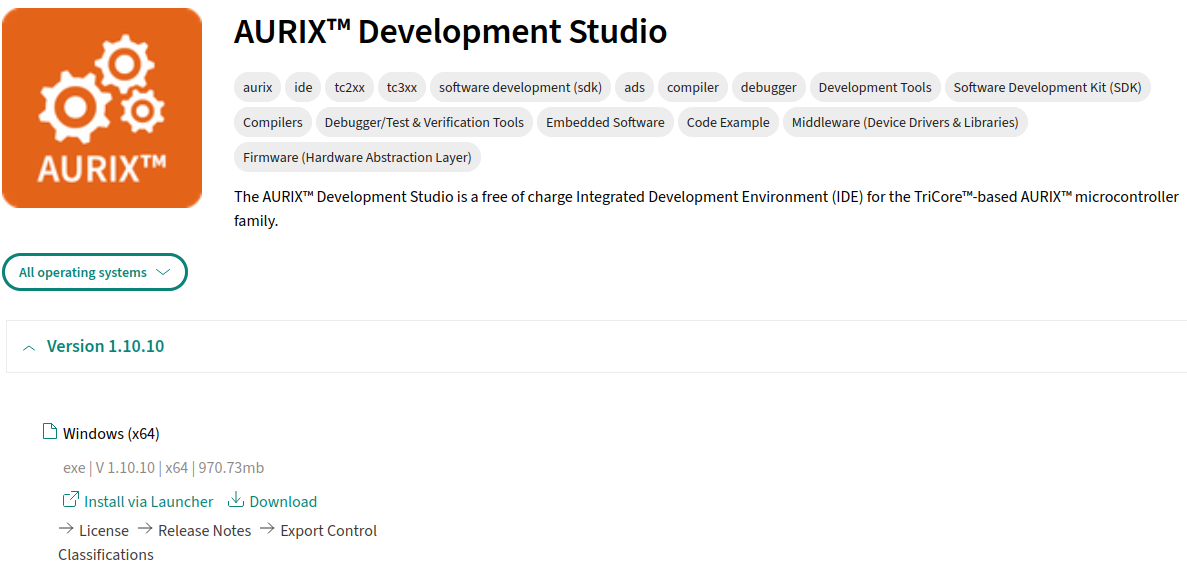
Task: Click the Download link
Action: point(283,502)
